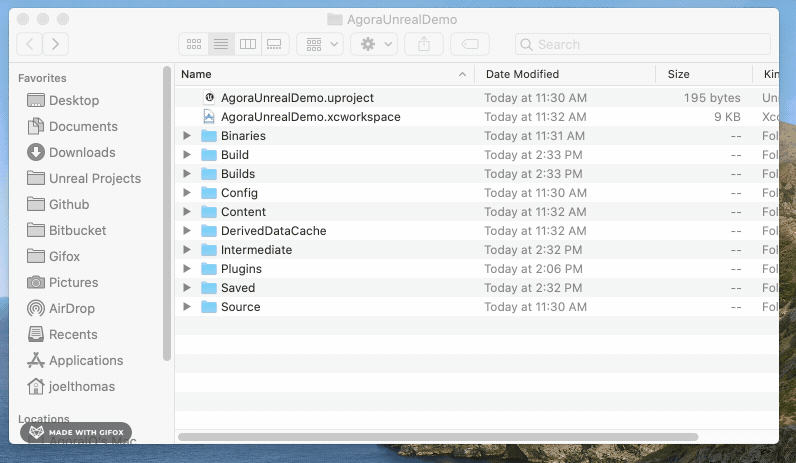Click the Edit Tags toolbar button
The image size is (796, 463).
point(470,44)
